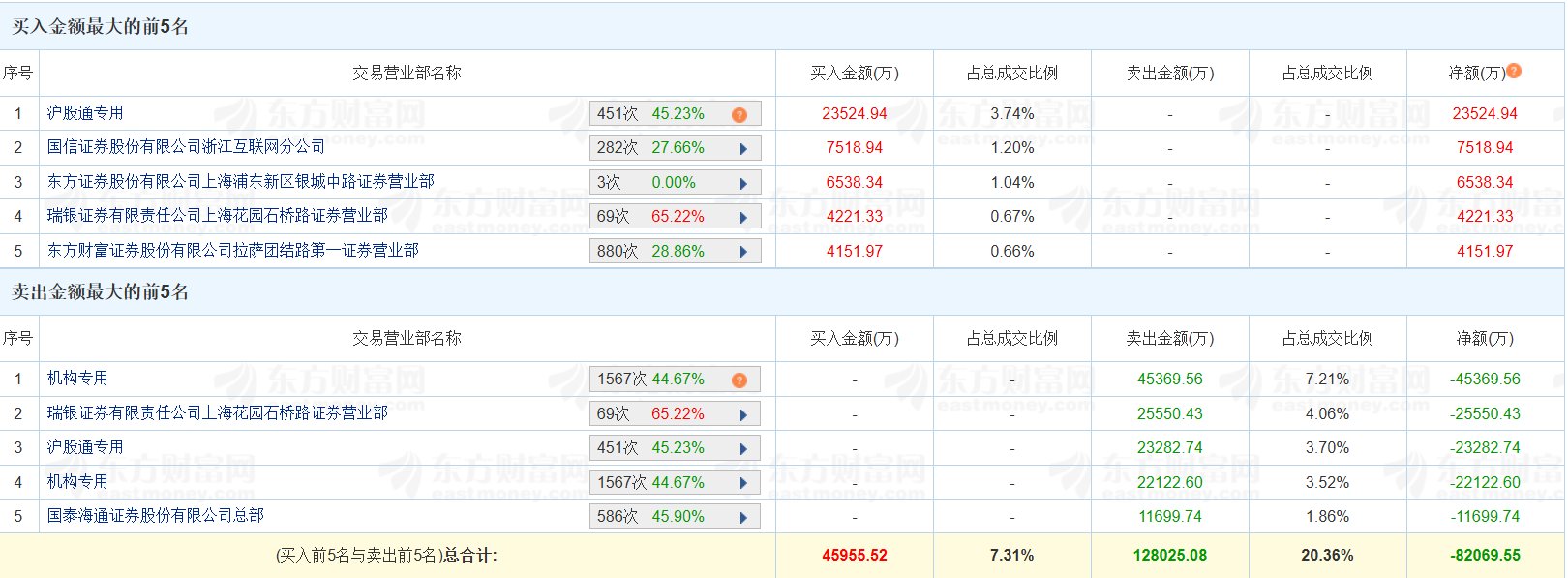Open 东方证券上海浦东新区银城中路证券营业部 link
This screenshot has width=1568, height=578.
(241, 182)
